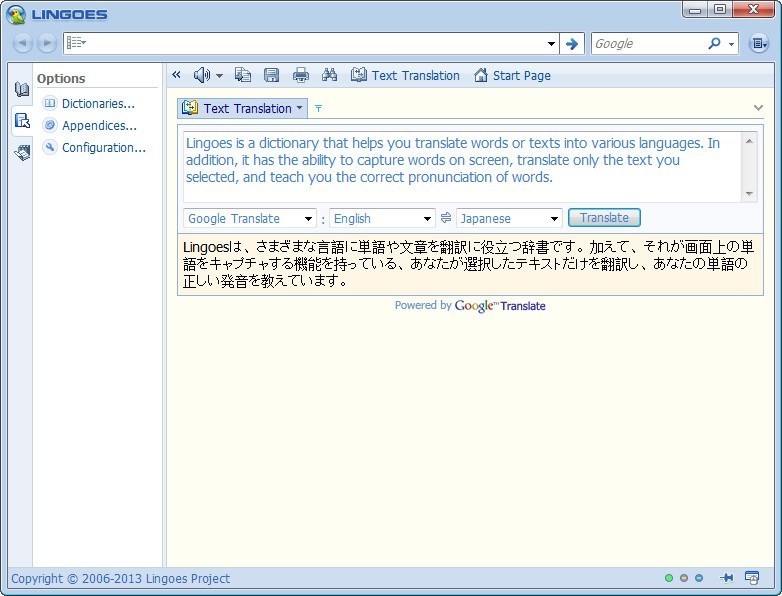This screenshot has width=782, height=596.
Task: Open the Google Translate engine dropdown
Action: click(250, 218)
